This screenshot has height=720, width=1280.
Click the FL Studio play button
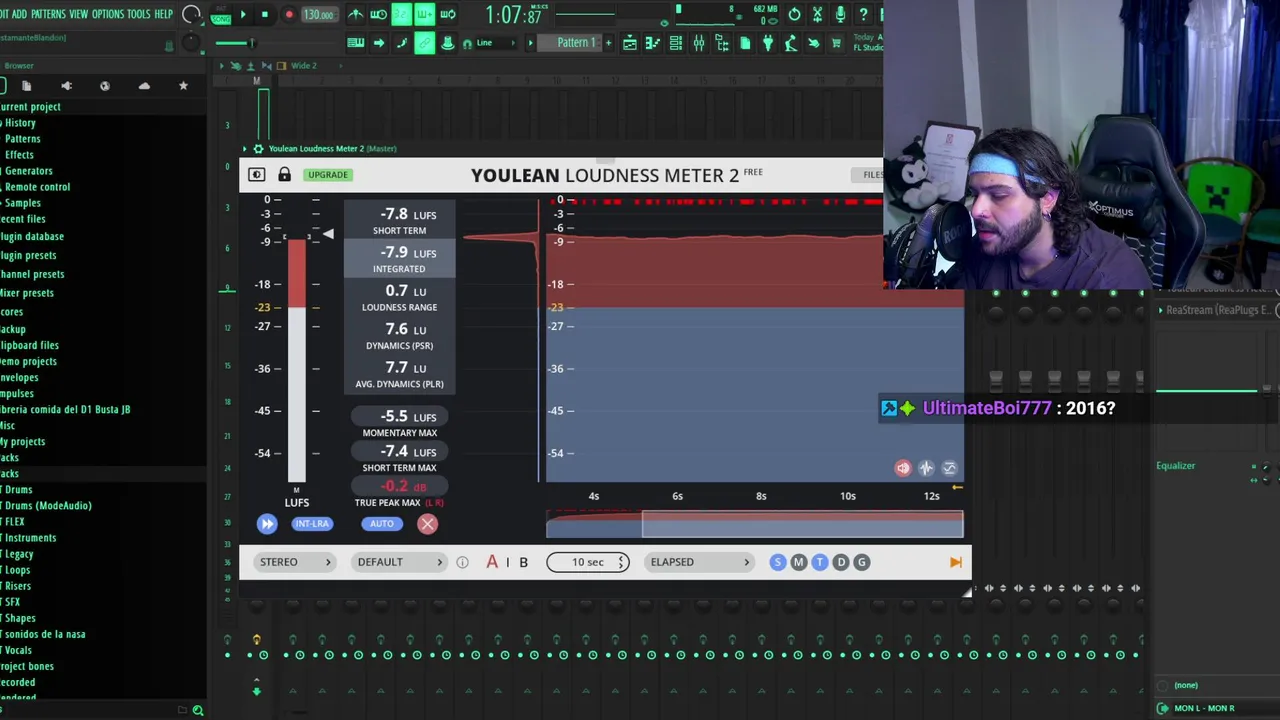243,14
